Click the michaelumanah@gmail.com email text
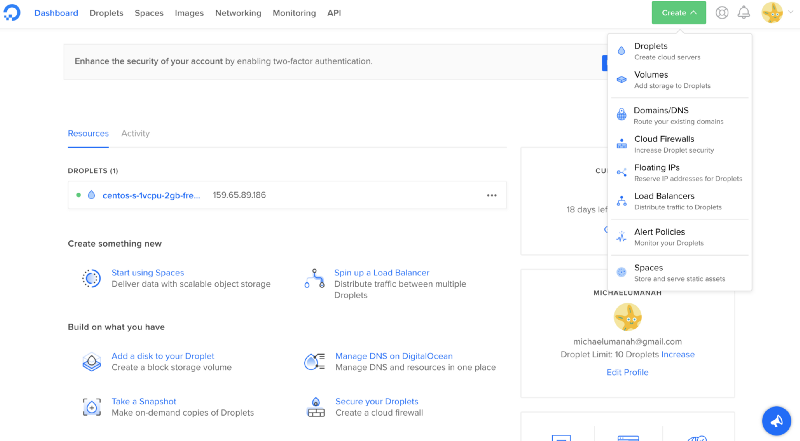This screenshot has width=800, height=441. click(x=628, y=341)
